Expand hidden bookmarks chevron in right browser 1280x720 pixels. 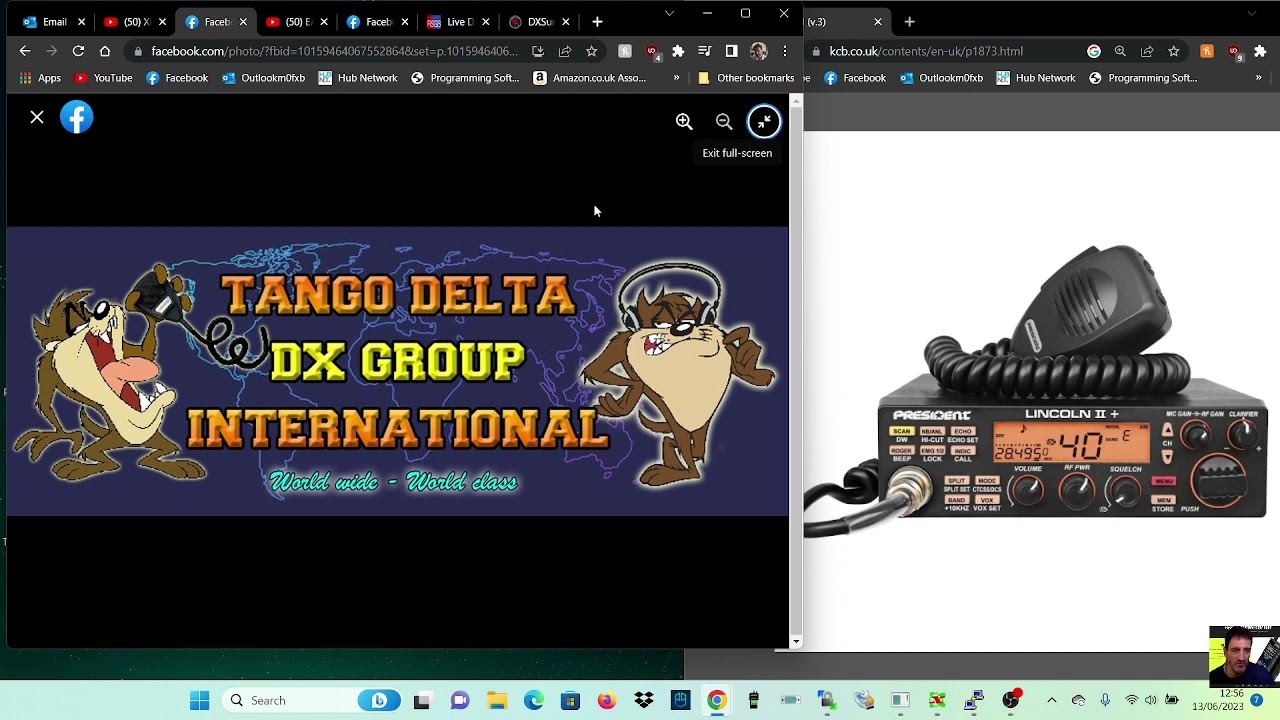(x=1259, y=78)
